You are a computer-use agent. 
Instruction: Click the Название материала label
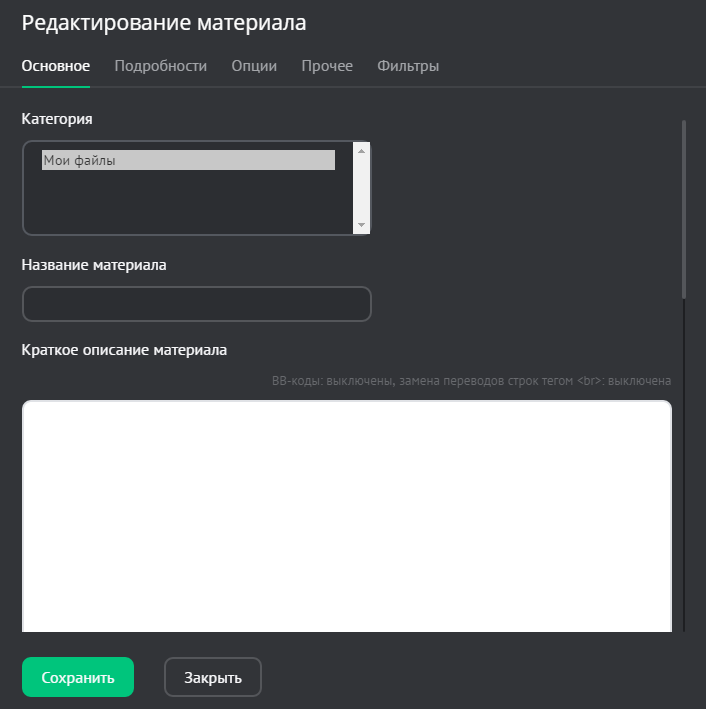(x=94, y=265)
